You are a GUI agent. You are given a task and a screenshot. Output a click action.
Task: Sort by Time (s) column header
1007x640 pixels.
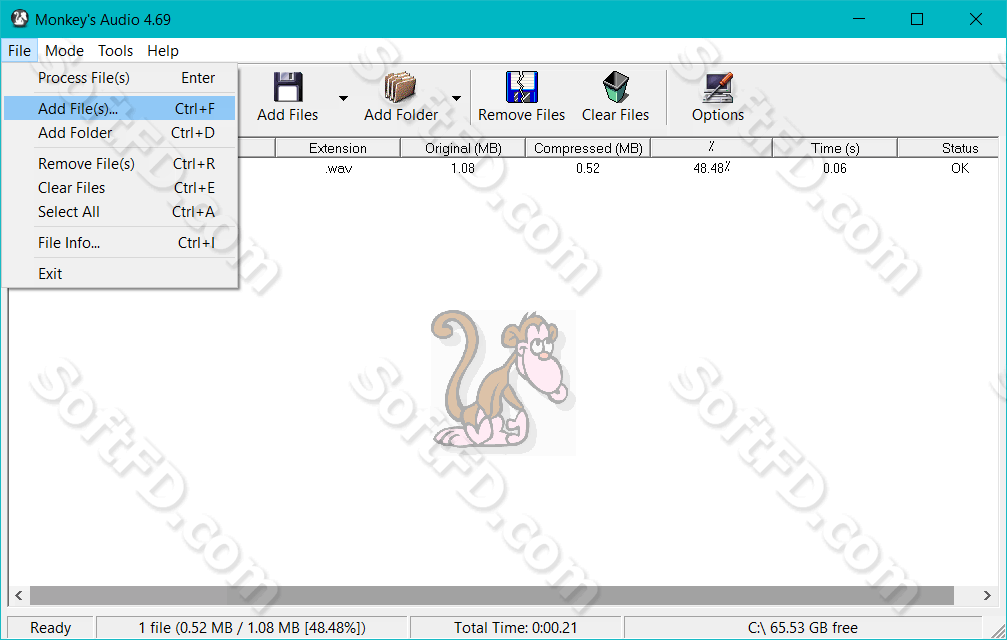coord(835,148)
